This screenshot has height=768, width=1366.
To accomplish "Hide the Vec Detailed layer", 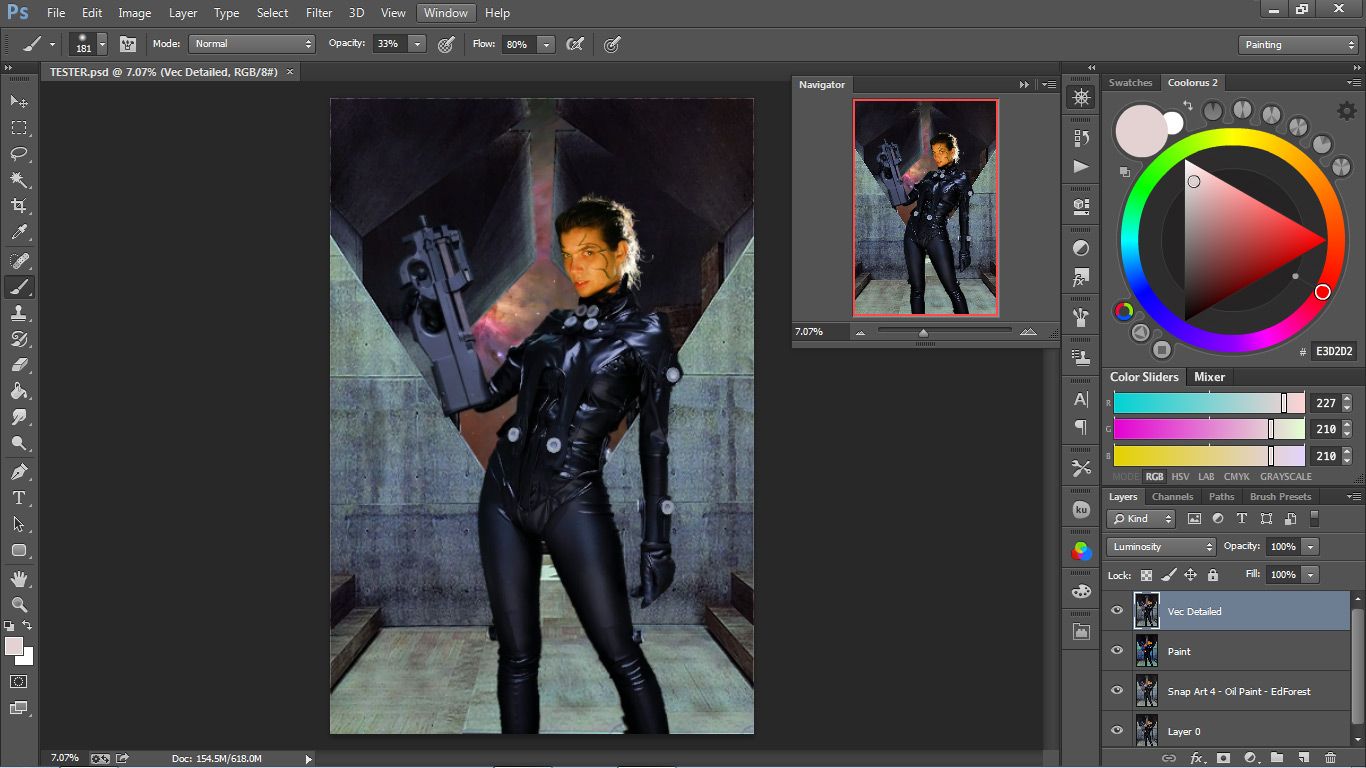I will point(1117,611).
